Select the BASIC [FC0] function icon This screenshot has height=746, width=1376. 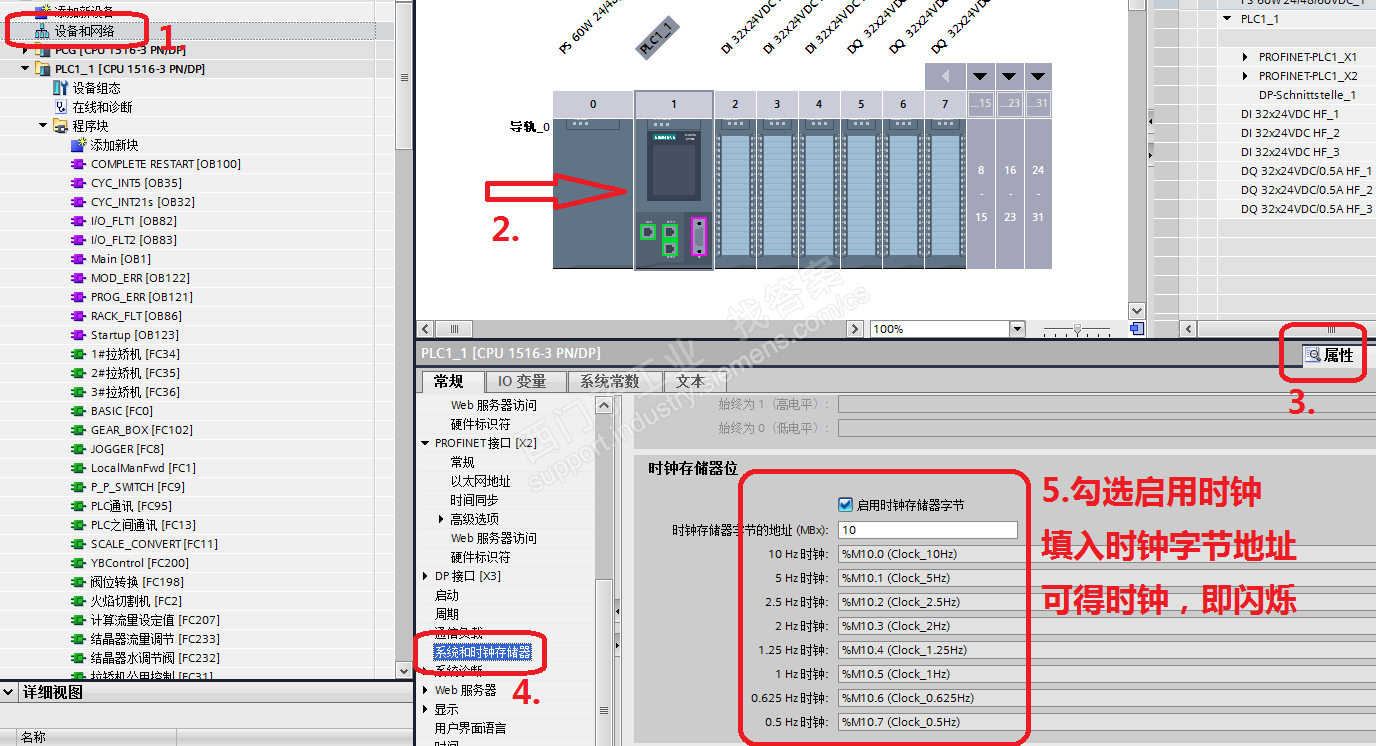coord(78,411)
